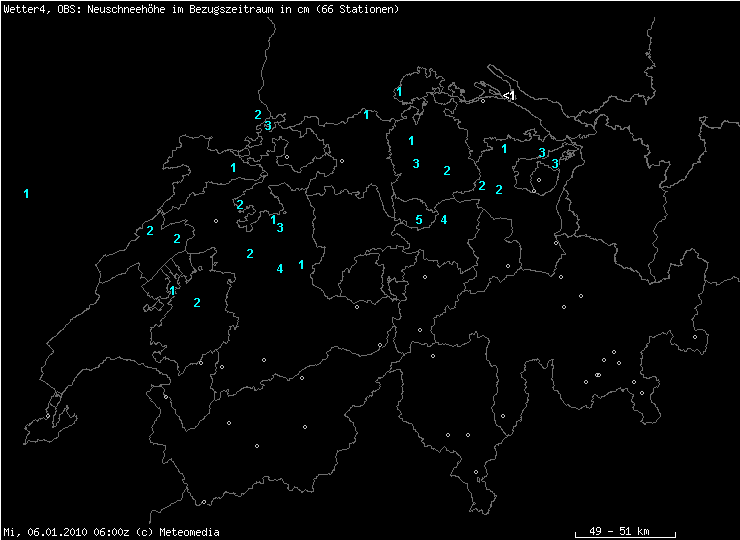Click the "Wetter4, OBS:" label in header
Screen dimensions: 740x540
pyautogui.click(x=36, y=9)
